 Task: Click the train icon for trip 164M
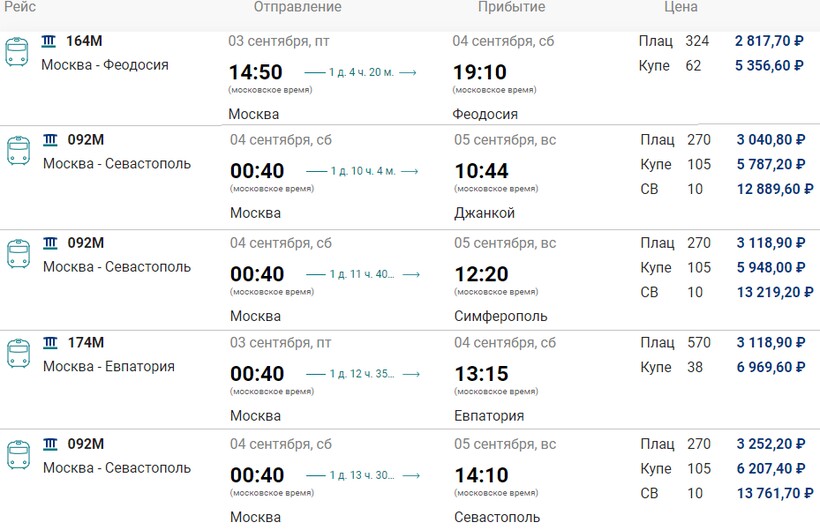pyautogui.click(x=17, y=52)
